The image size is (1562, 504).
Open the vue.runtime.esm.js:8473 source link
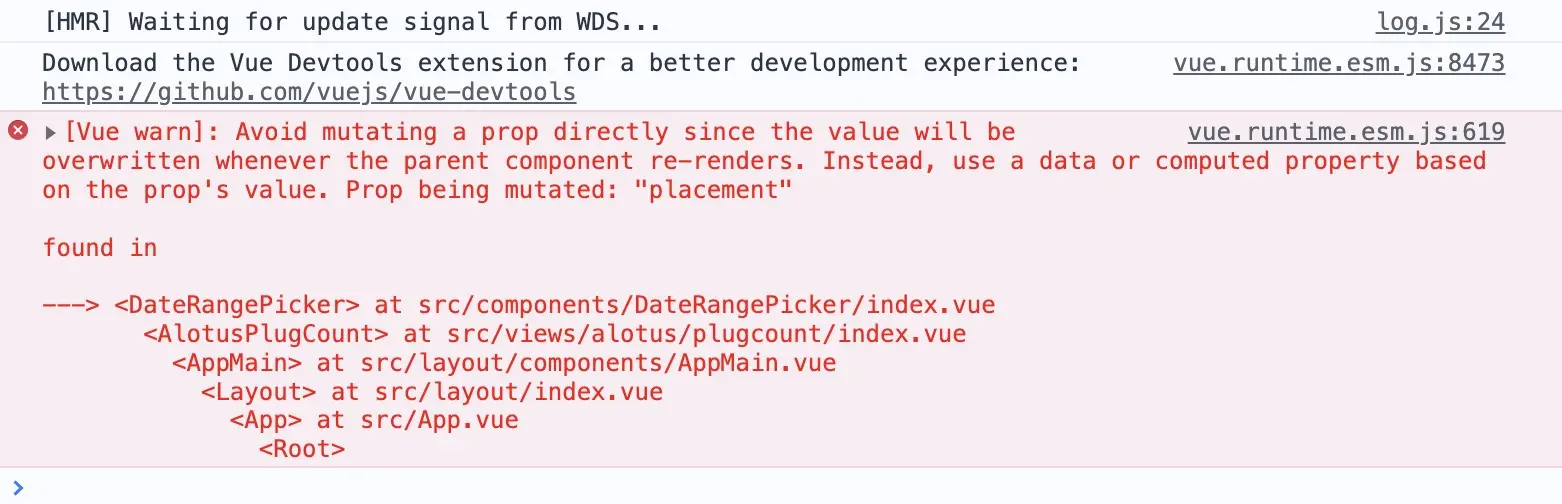tap(1338, 64)
